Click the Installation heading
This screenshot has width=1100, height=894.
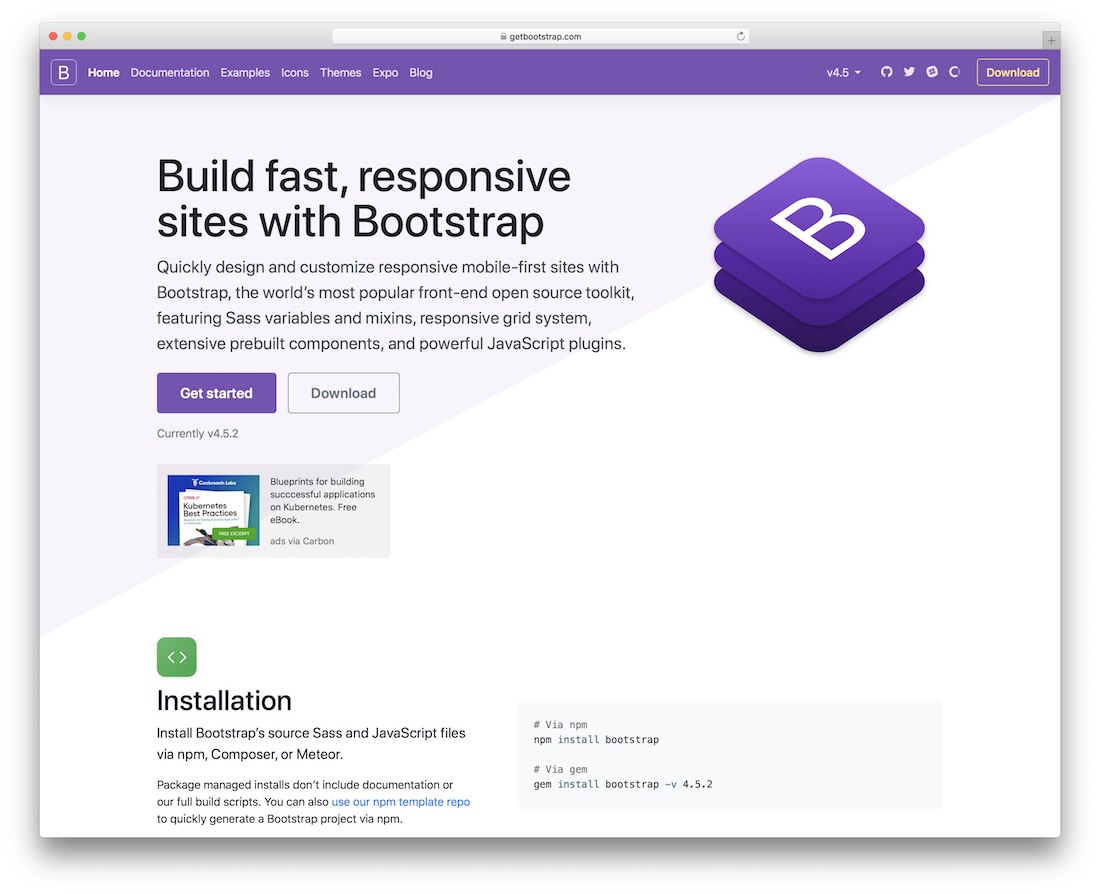224,700
